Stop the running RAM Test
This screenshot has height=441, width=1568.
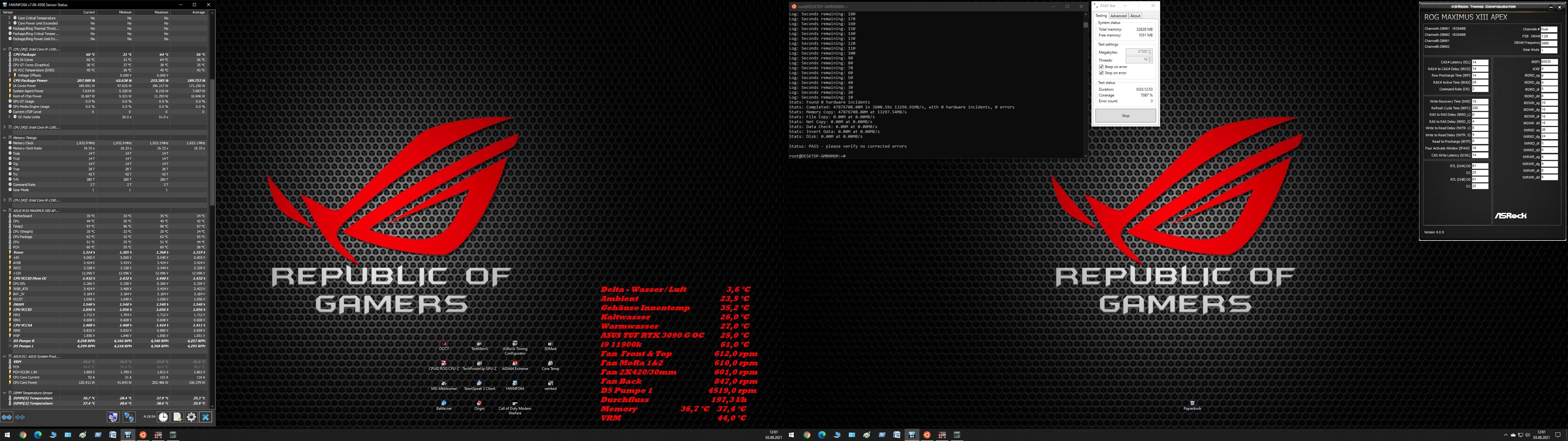tap(1125, 116)
